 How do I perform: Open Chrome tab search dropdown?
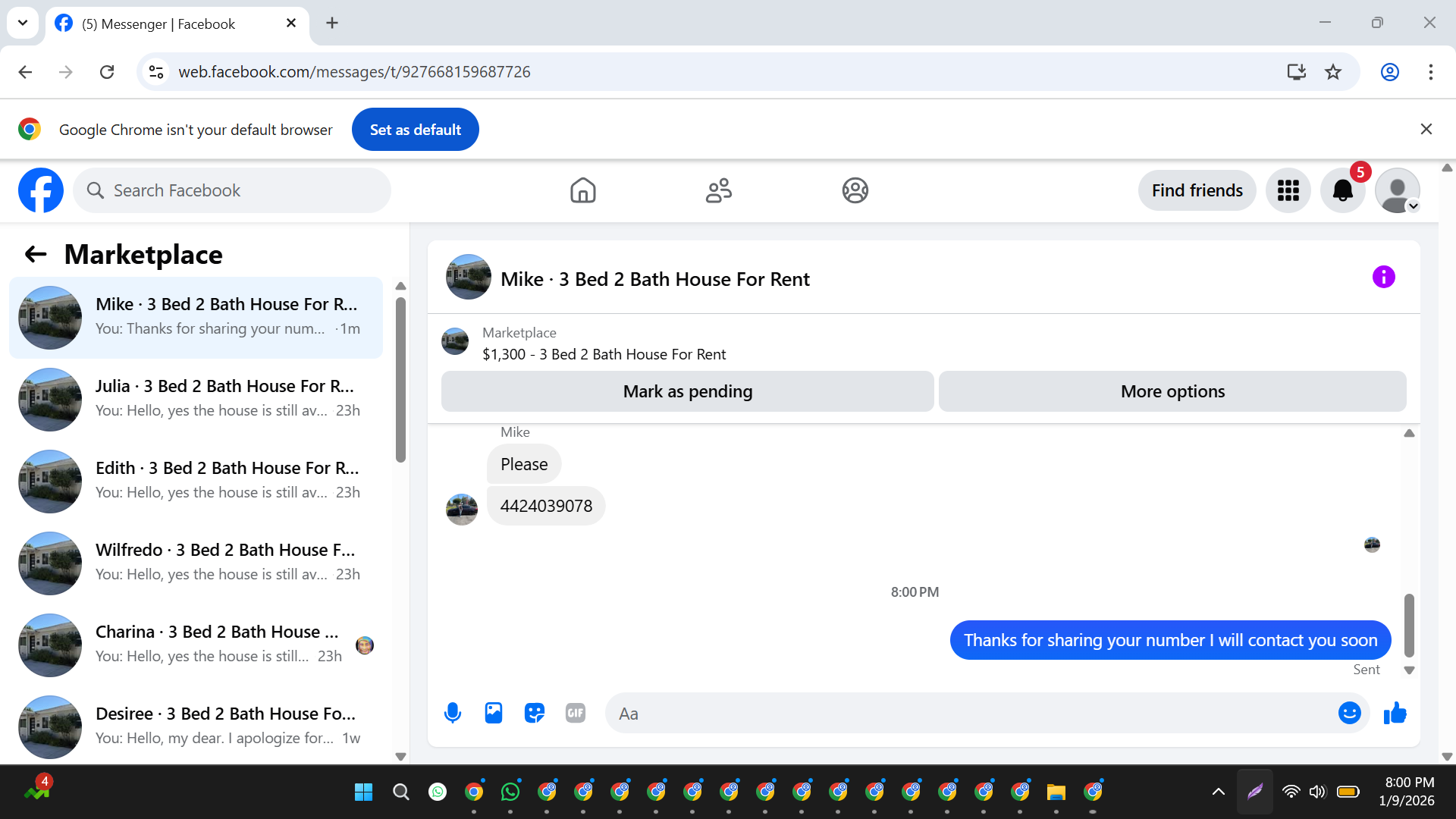tap(23, 23)
